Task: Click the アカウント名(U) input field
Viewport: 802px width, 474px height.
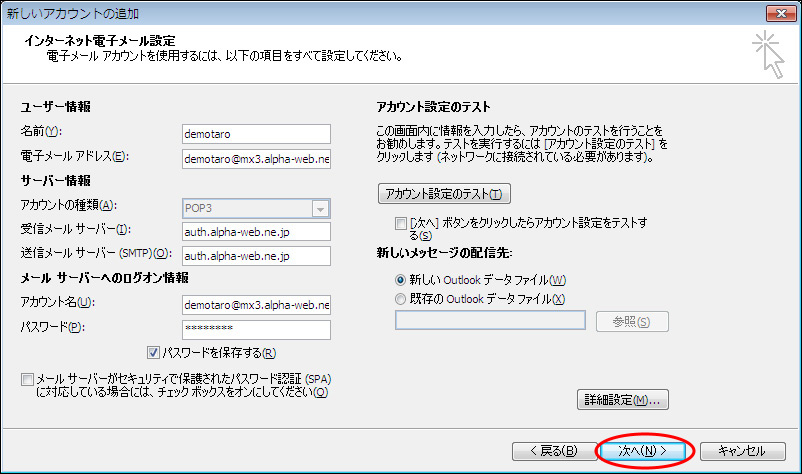Action: 256,305
